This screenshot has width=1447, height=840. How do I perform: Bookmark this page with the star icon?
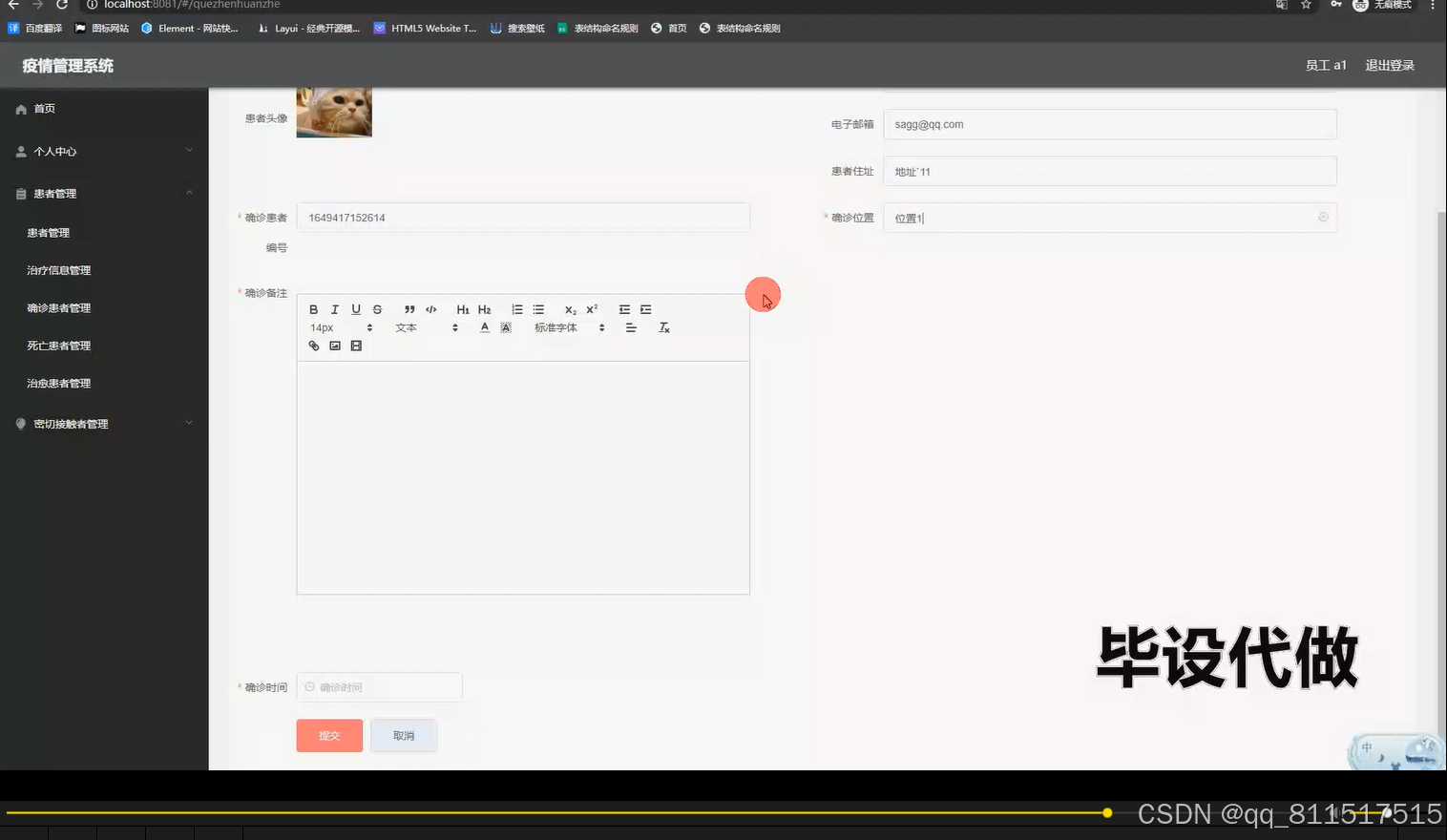click(x=1306, y=5)
